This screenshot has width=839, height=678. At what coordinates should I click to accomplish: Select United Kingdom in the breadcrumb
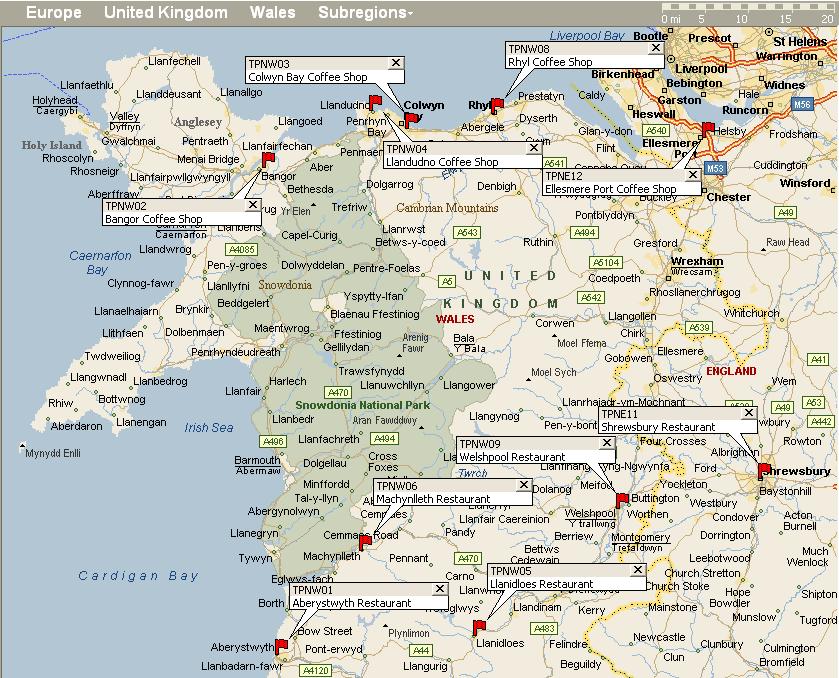point(165,13)
